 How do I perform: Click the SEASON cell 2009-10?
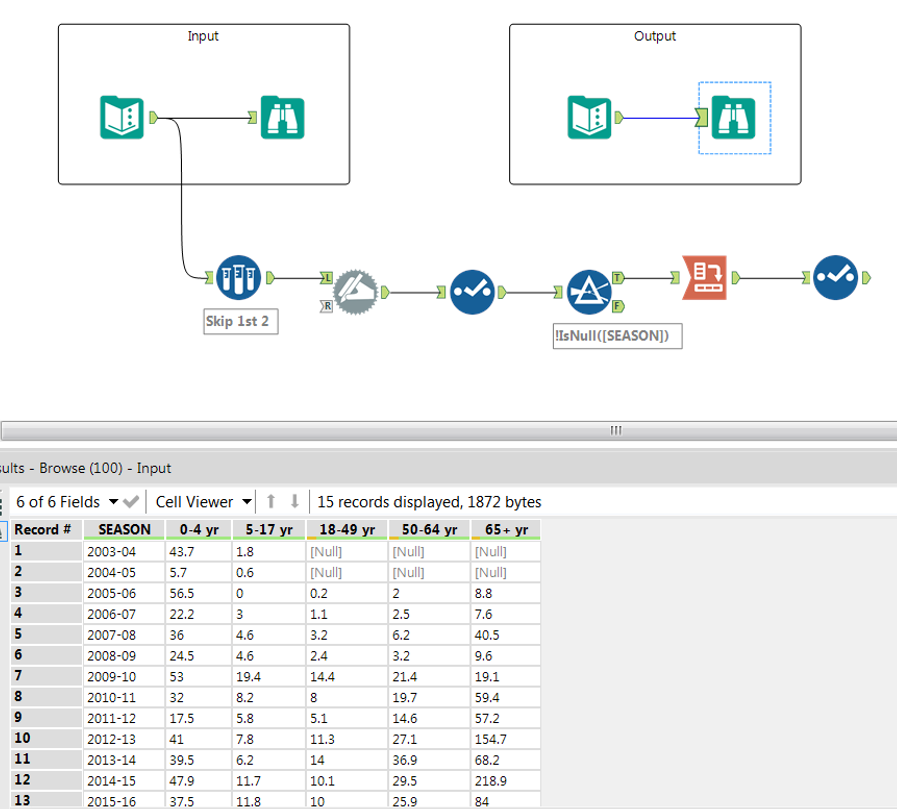click(124, 677)
